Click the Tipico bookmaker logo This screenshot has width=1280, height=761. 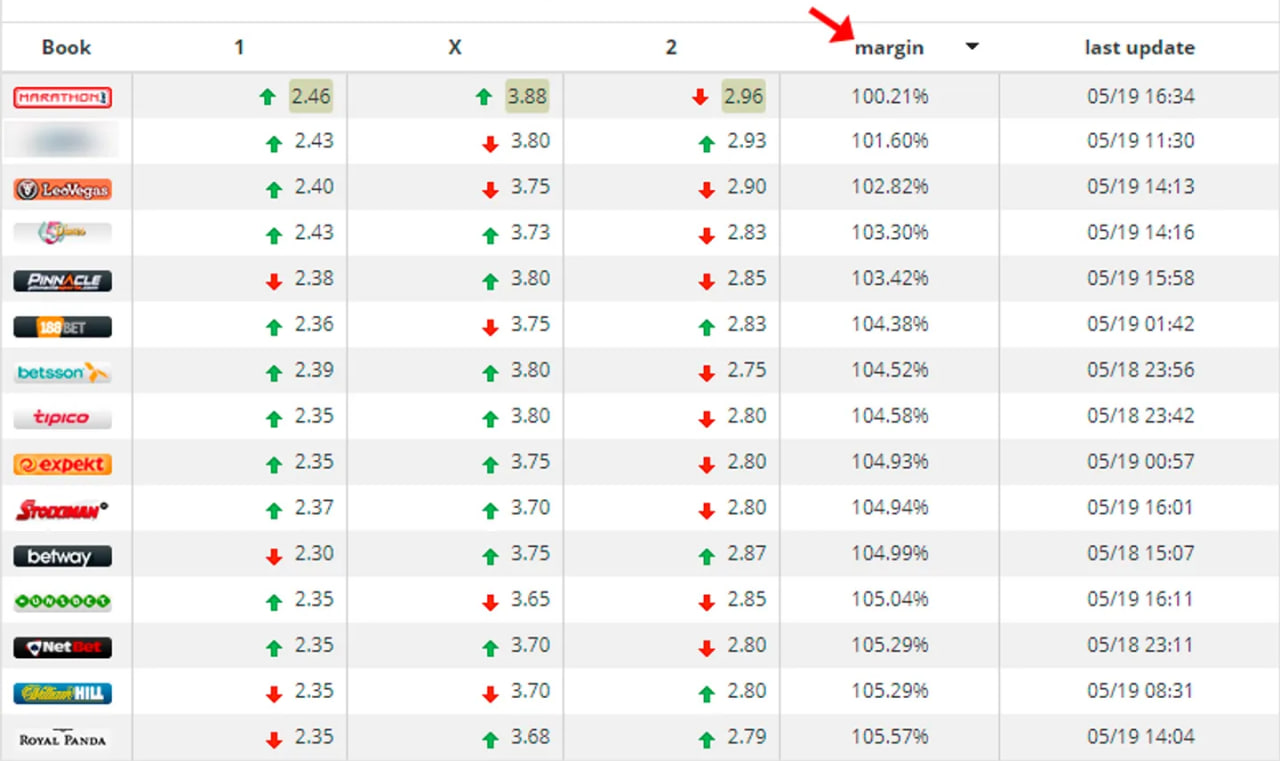(62, 418)
